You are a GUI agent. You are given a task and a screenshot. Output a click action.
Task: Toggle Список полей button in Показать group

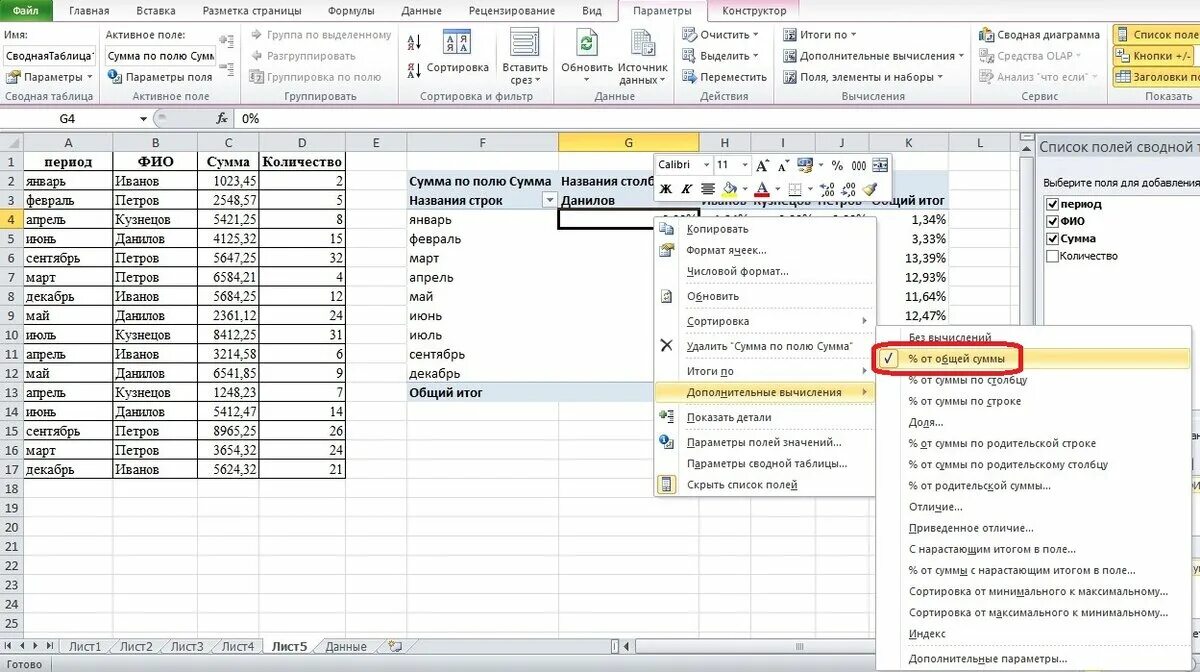tap(1158, 34)
